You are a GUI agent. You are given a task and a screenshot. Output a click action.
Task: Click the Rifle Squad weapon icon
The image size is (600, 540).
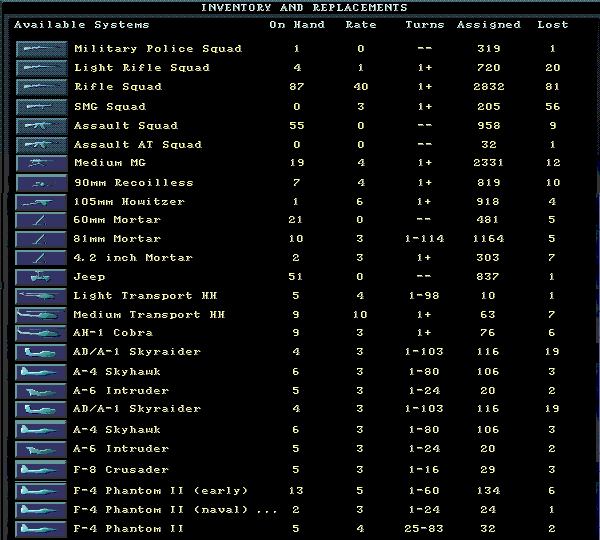coord(41,87)
